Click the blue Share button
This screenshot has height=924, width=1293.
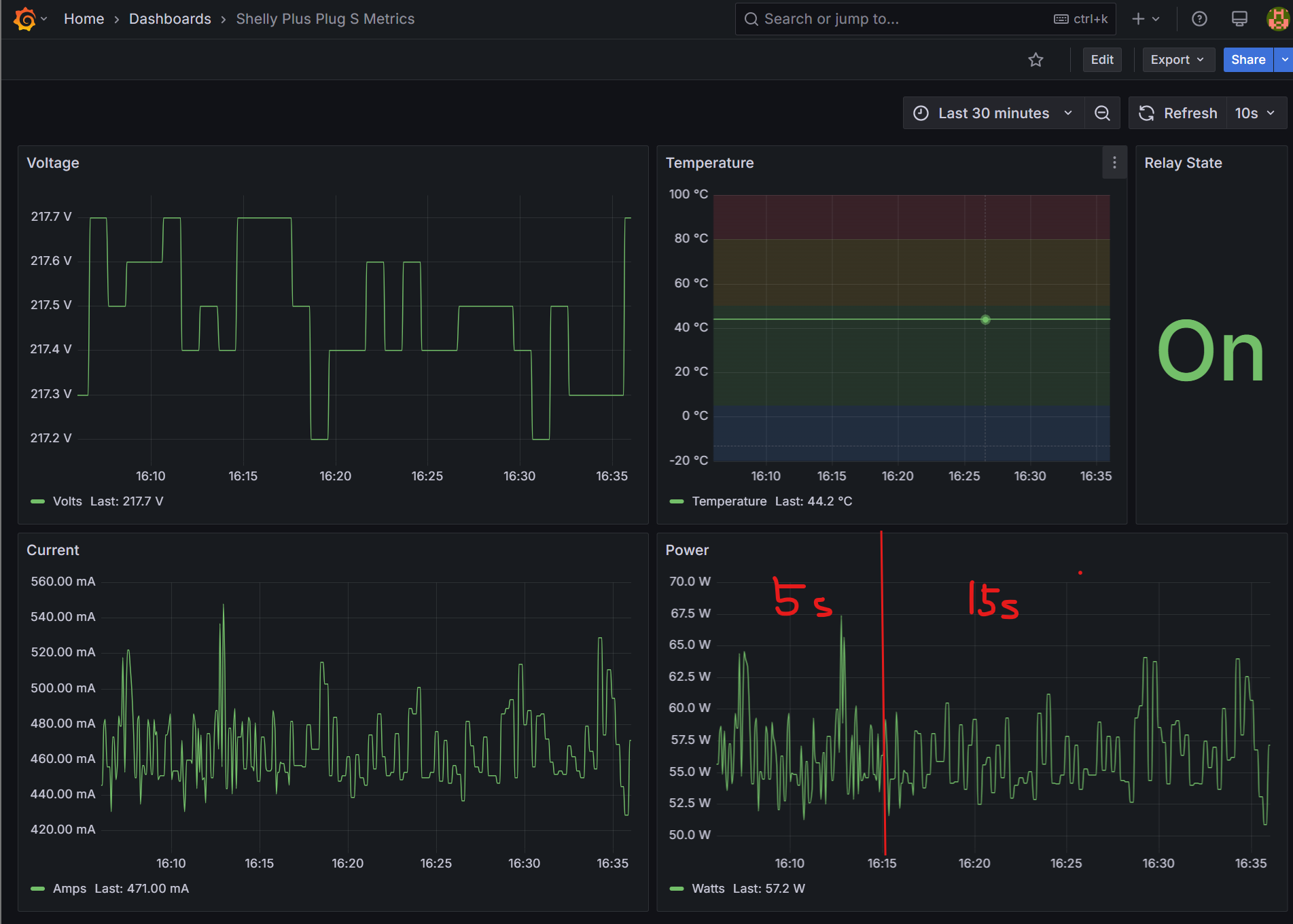(1248, 60)
